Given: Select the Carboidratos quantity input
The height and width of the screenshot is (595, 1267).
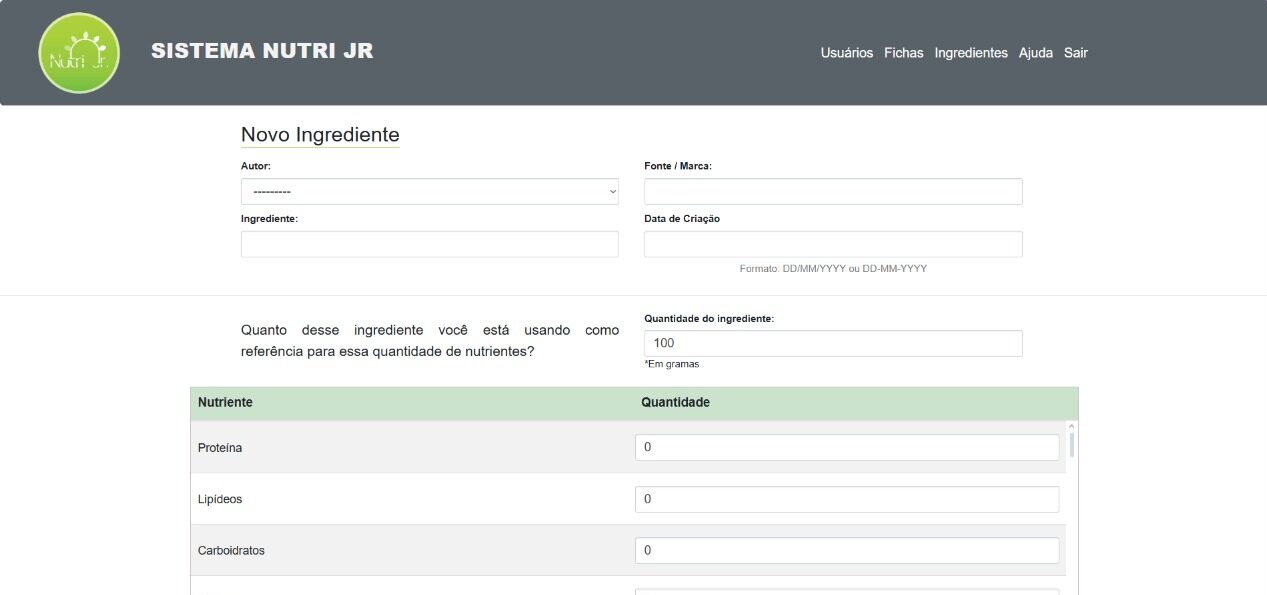Looking at the screenshot, I should [x=846, y=550].
